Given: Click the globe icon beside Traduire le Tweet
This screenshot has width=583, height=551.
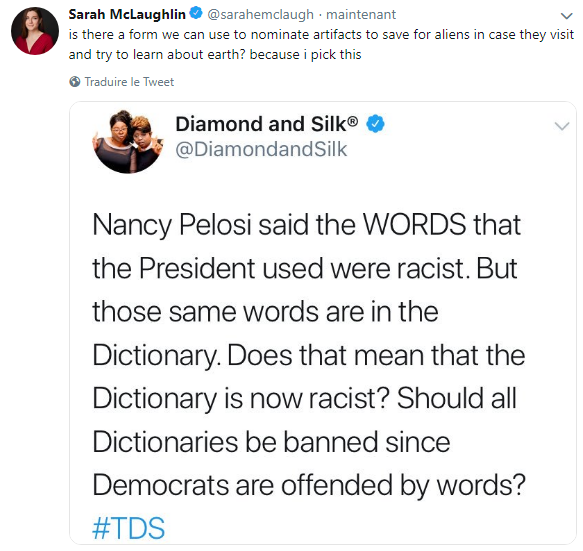Looking at the screenshot, I should (75, 81).
